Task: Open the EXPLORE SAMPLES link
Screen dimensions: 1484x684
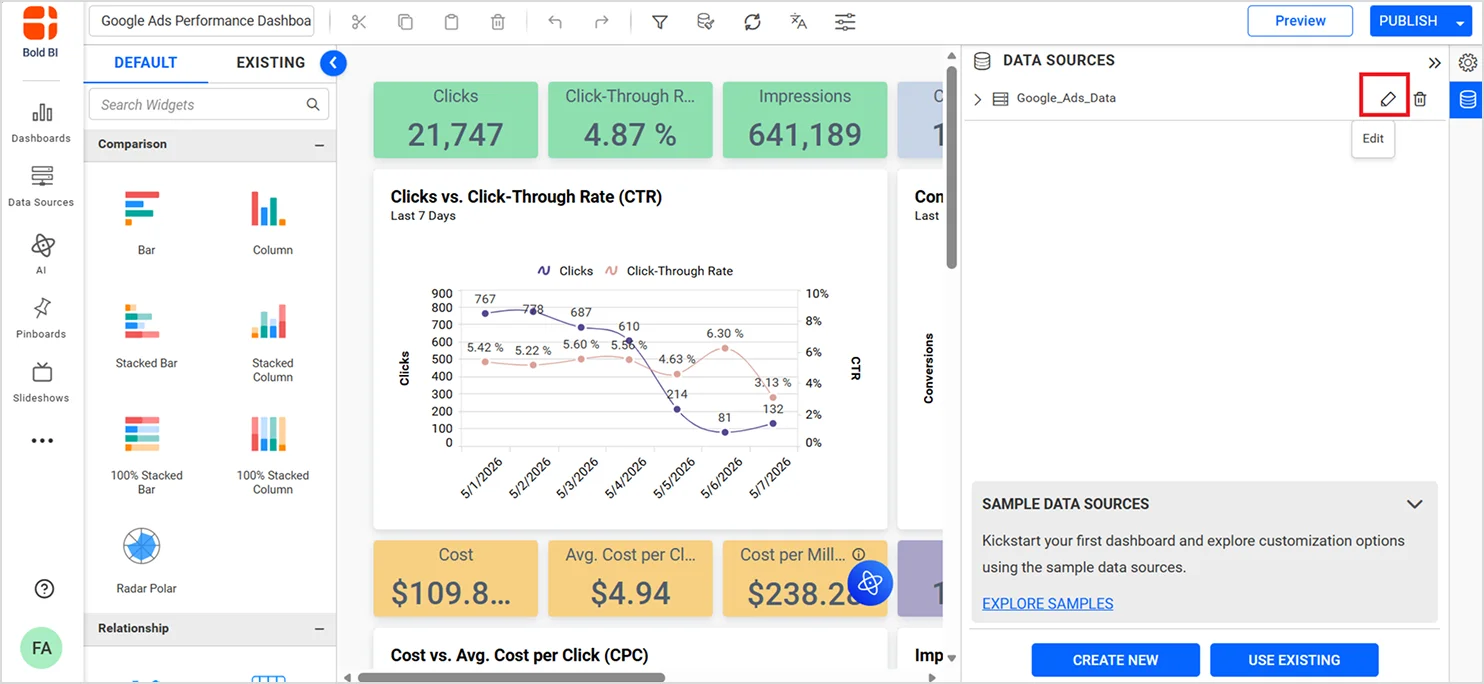Action: [x=1047, y=603]
